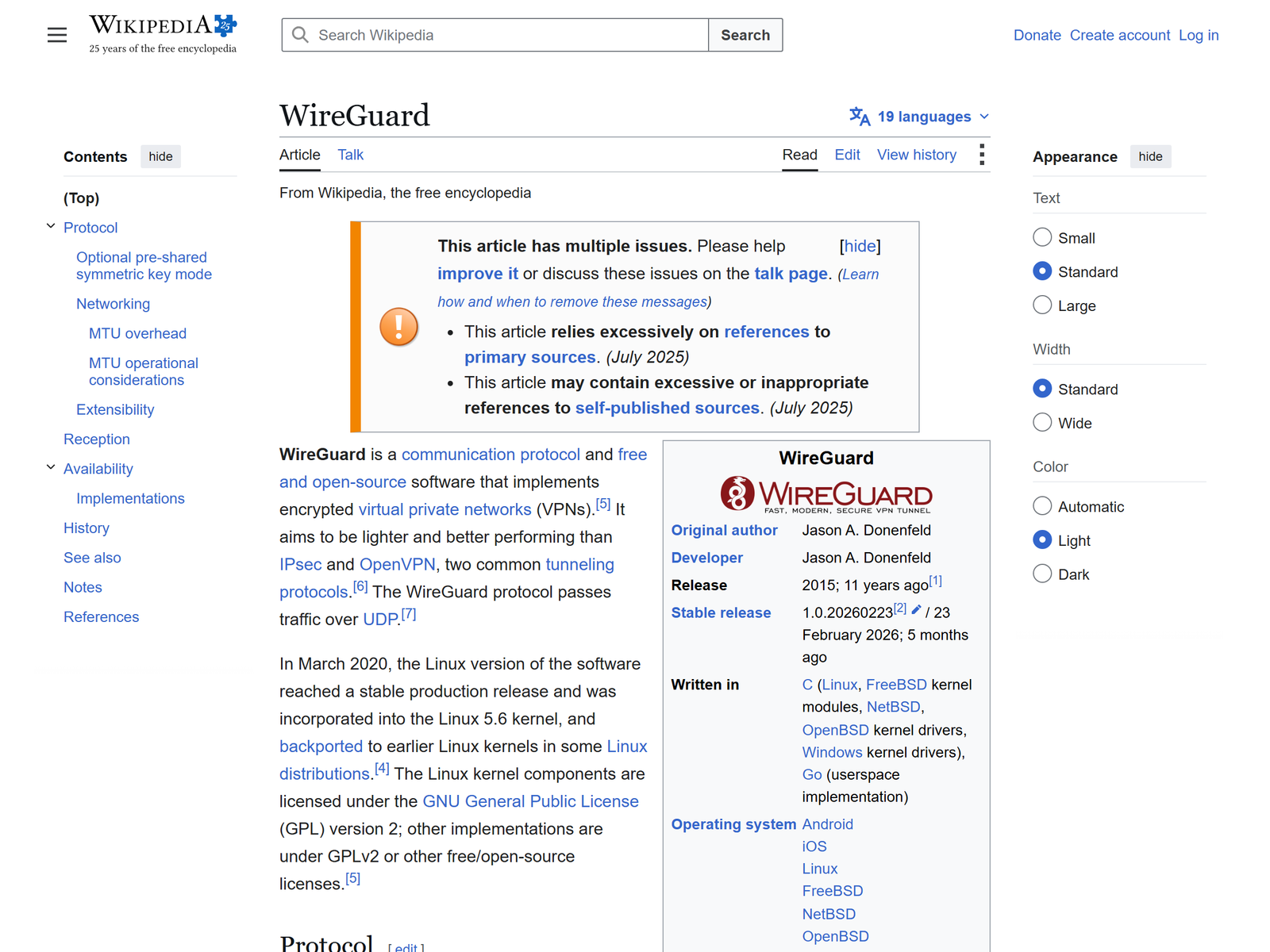Image resolution: width=1270 pixels, height=952 pixels.
Task: Go to Availability in contents
Action: click(x=98, y=469)
